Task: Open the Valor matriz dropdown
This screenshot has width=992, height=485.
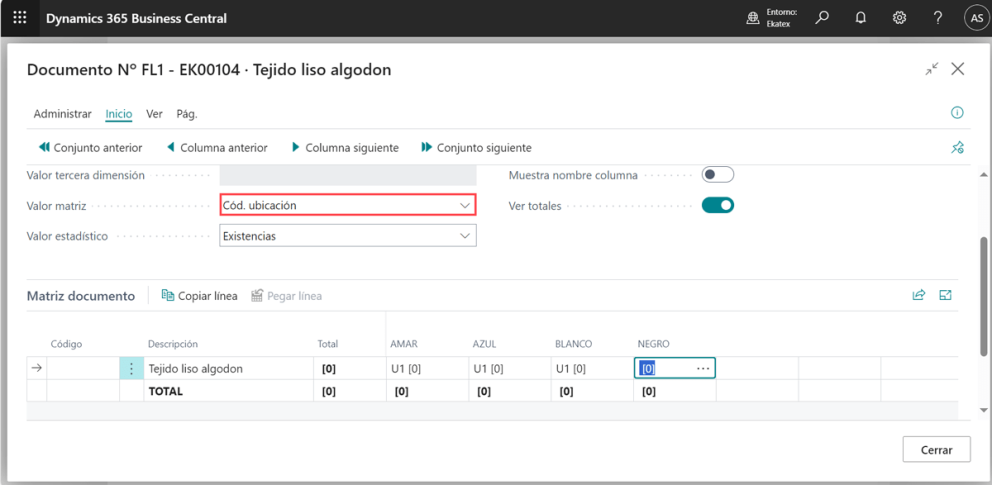Action: click(x=347, y=205)
